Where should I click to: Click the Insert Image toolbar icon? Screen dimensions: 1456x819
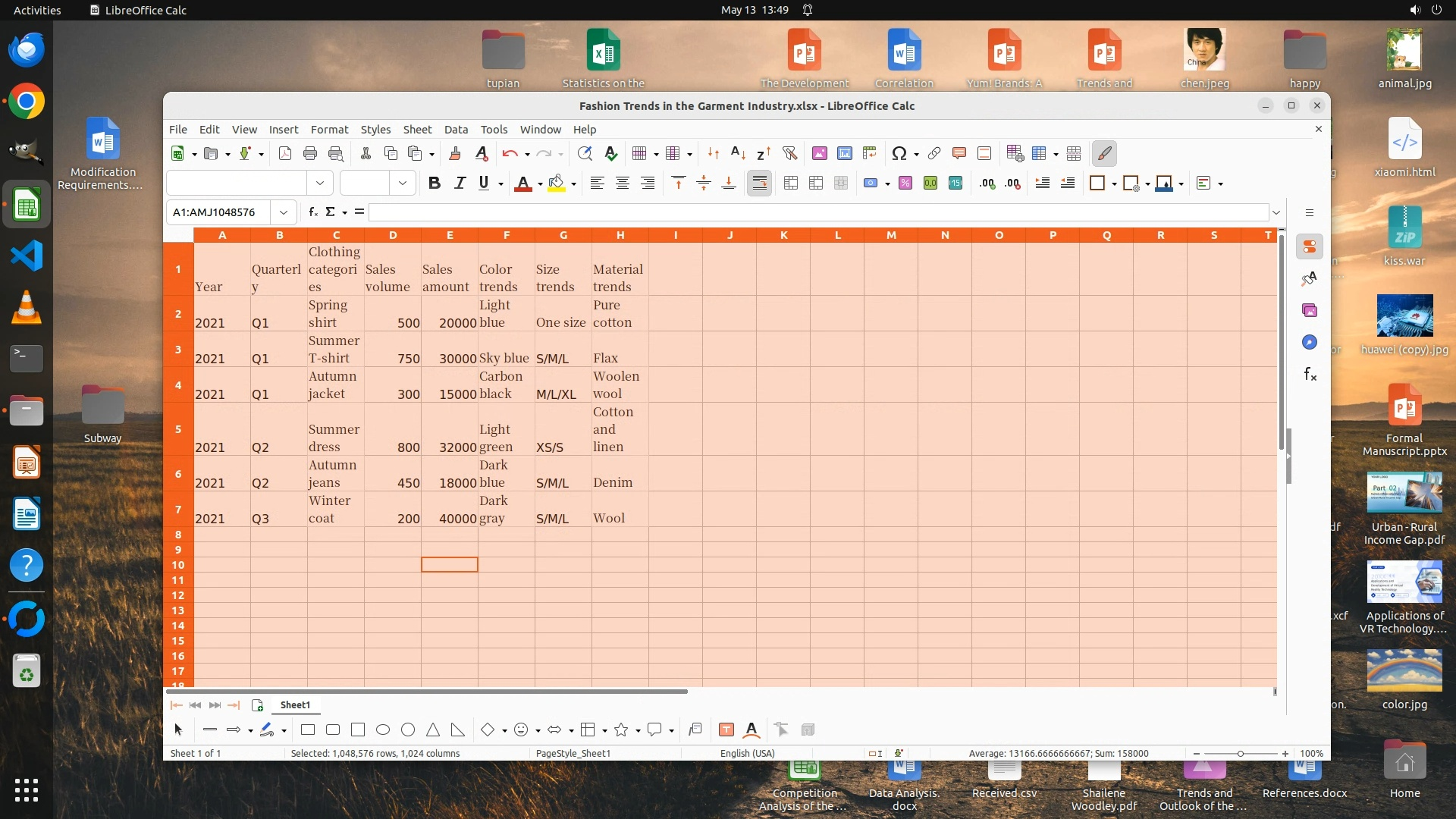point(820,154)
